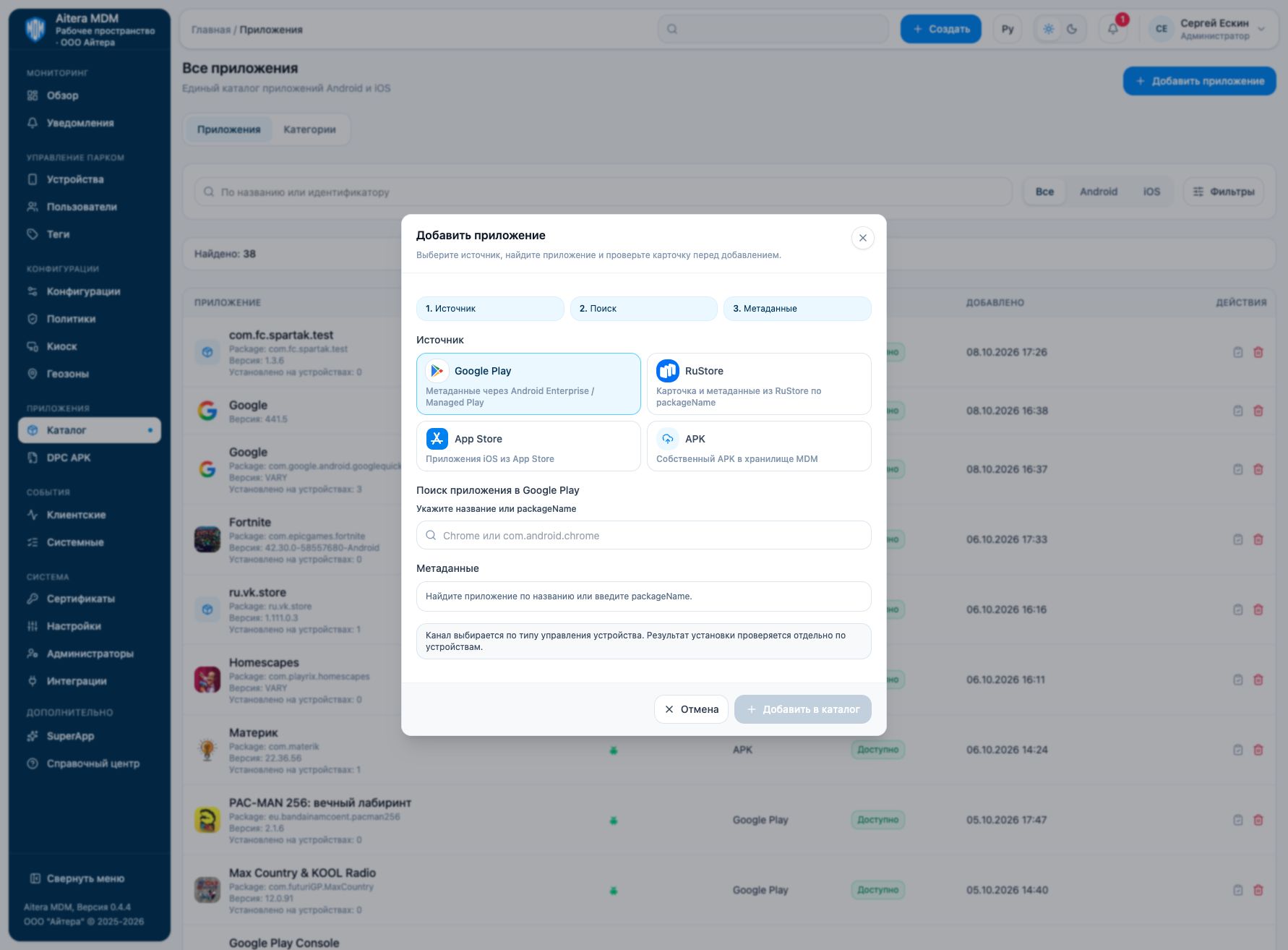Delete the com.fc.spartak.test row

[1258, 352]
